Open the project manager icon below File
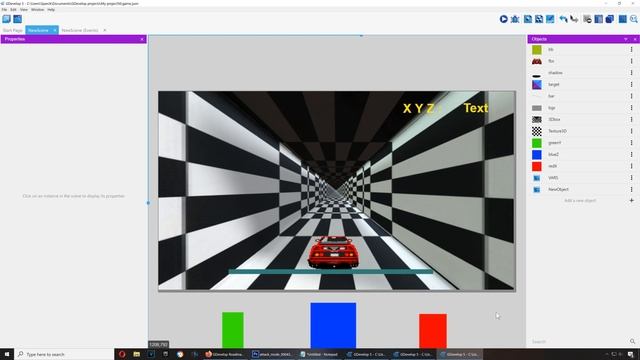This screenshot has height=360, width=640. pyautogui.click(x=6, y=19)
